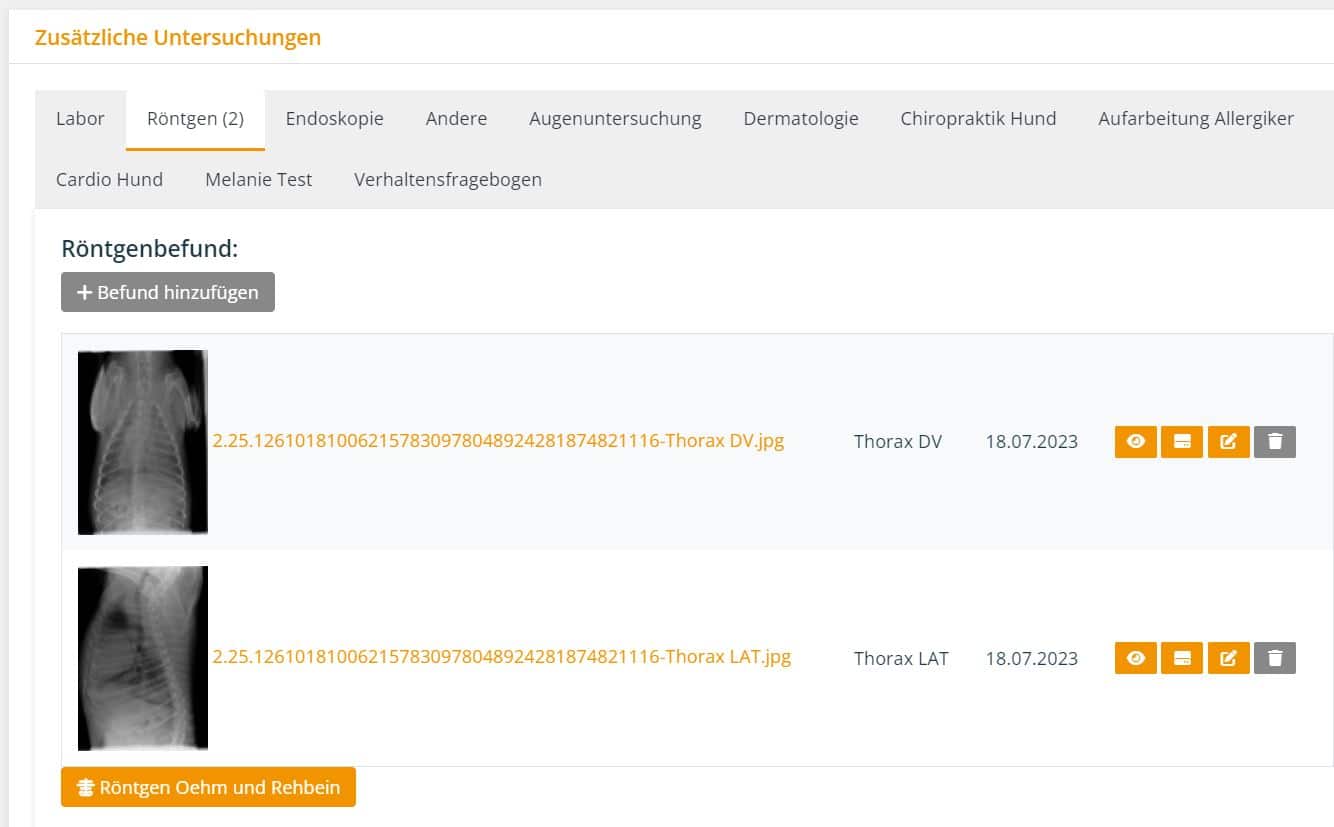
Task: Click the Befund hinzufügen button
Action: 168,292
